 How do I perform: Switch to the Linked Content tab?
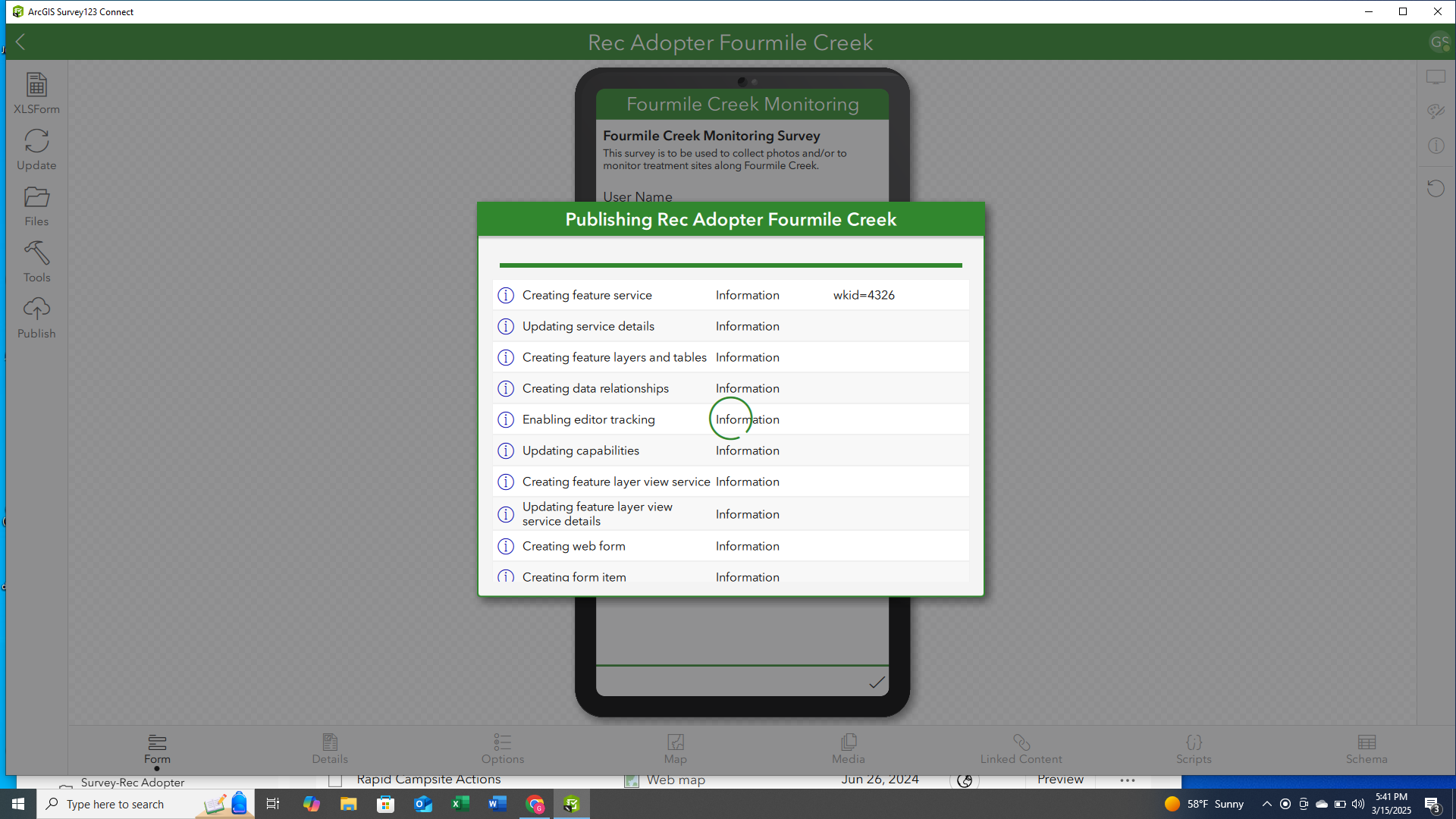(x=1021, y=749)
